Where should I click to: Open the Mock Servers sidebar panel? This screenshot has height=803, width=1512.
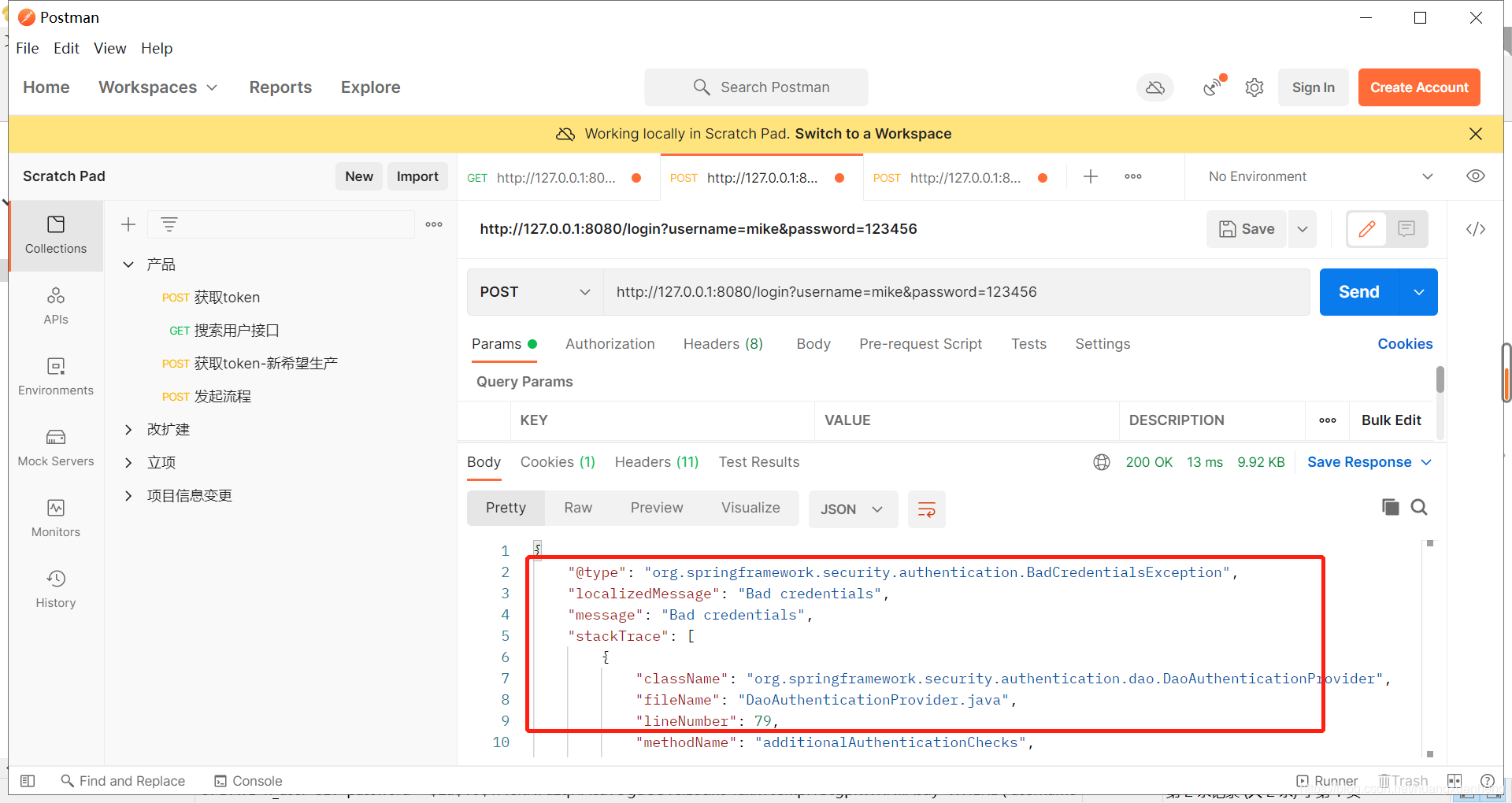point(56,448)
